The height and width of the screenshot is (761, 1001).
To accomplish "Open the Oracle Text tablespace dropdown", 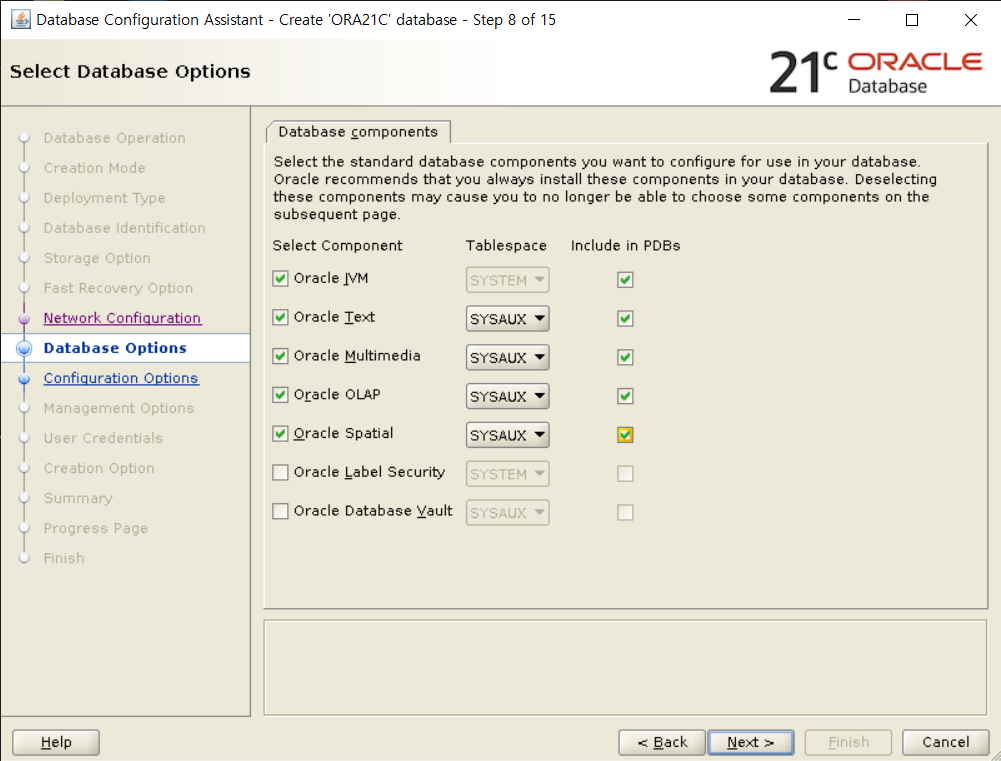I will click(x=508, y=319).
